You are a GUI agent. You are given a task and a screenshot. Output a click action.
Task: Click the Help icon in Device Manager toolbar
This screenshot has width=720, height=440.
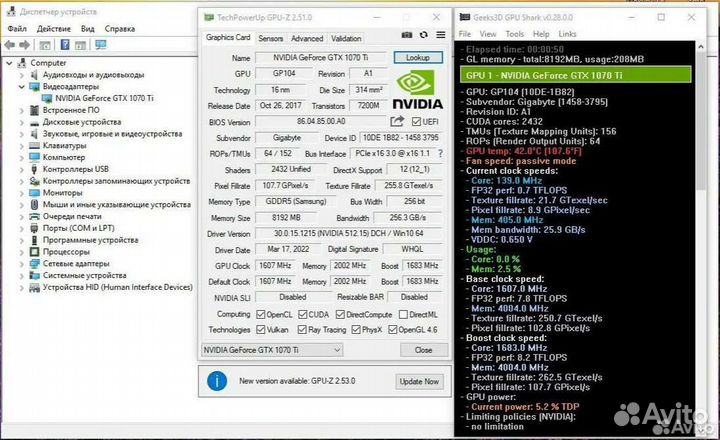coord(65,45)
